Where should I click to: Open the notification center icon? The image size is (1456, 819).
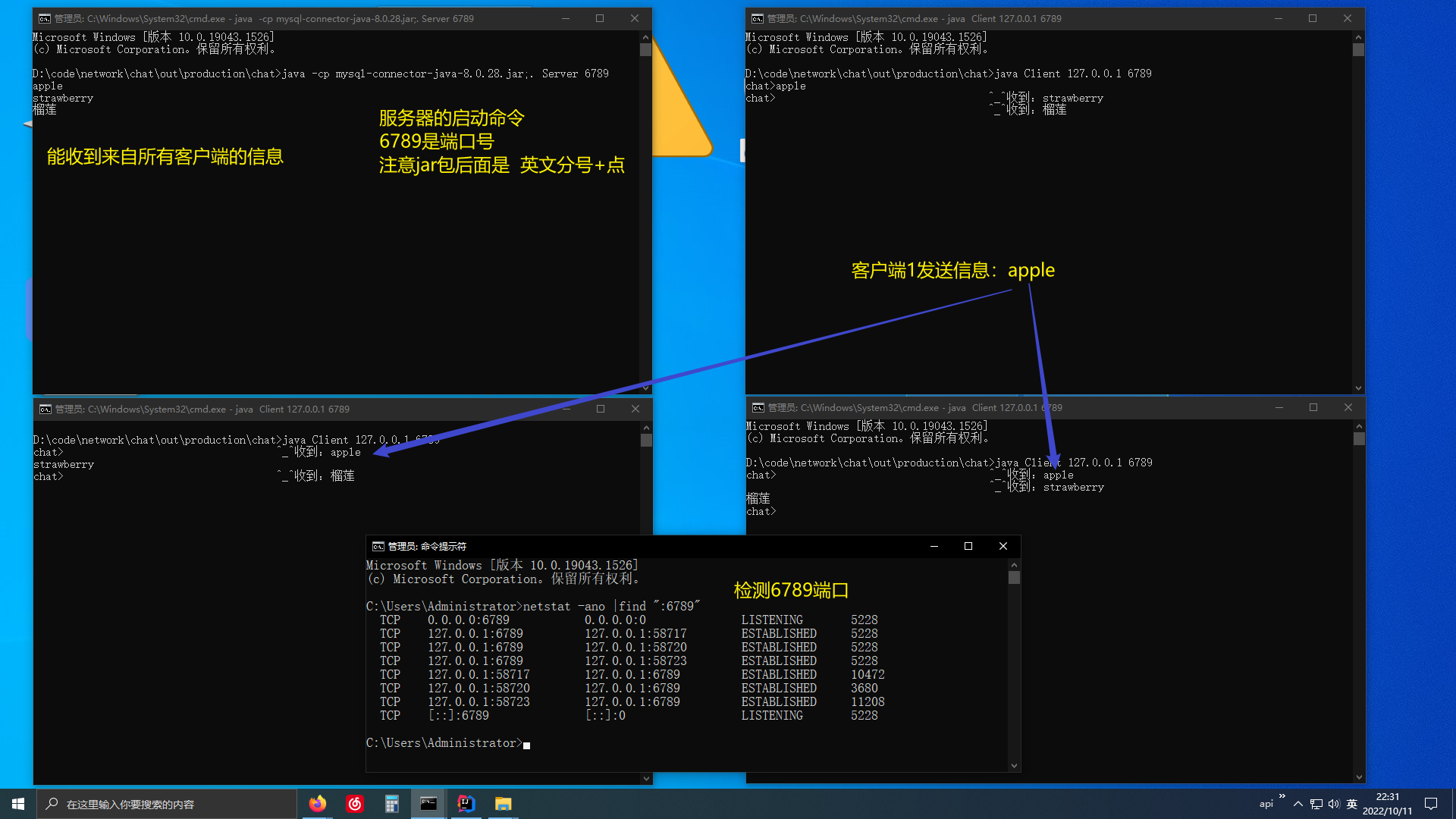pos(1431,804)
